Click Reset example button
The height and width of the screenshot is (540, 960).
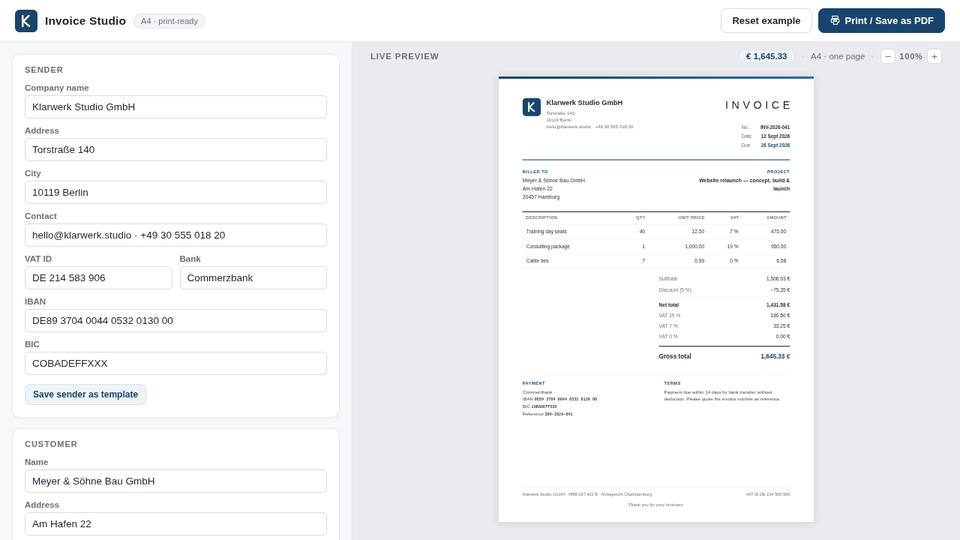[766, 21]
